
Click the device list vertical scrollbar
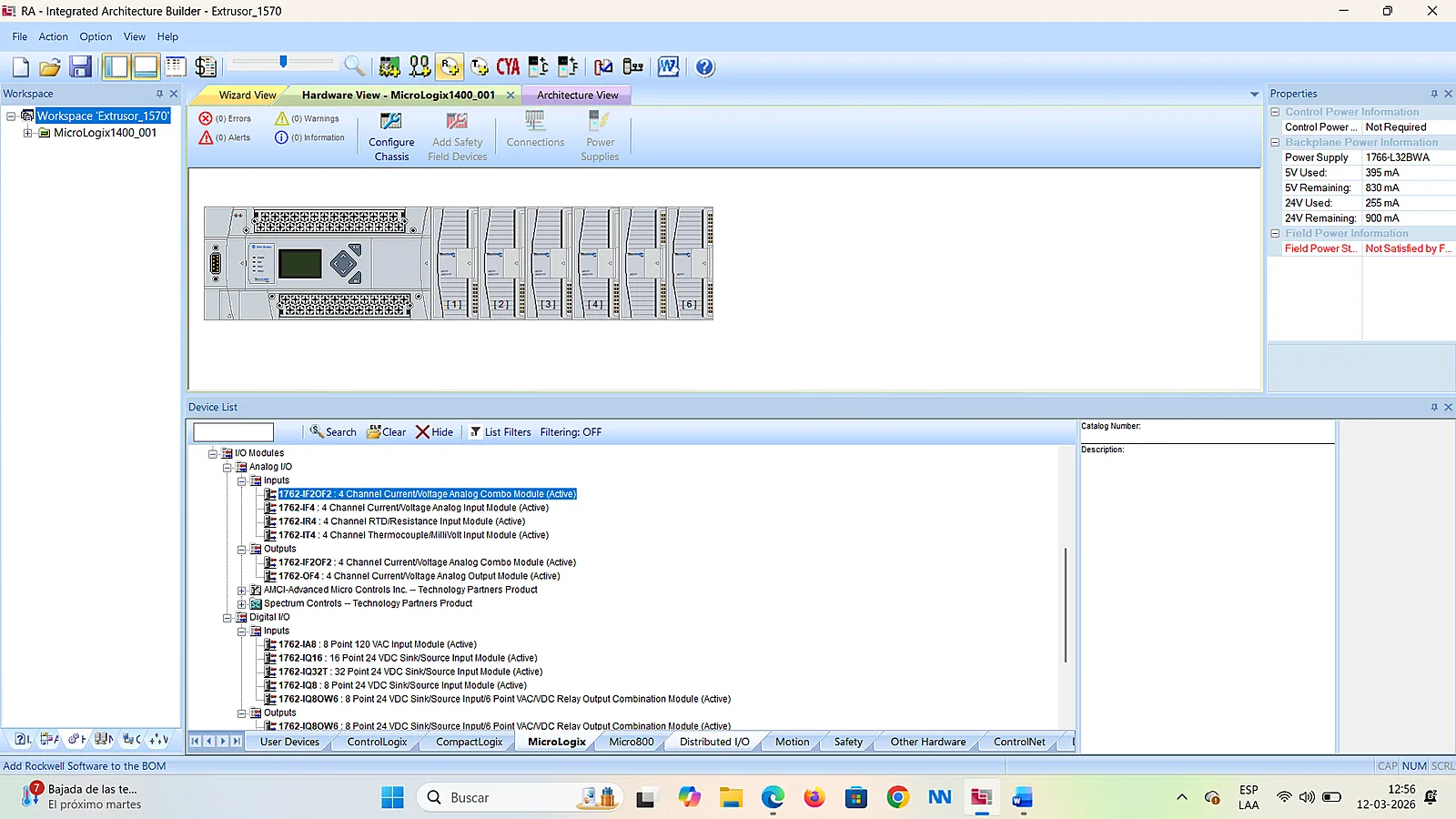point(1065,605)
